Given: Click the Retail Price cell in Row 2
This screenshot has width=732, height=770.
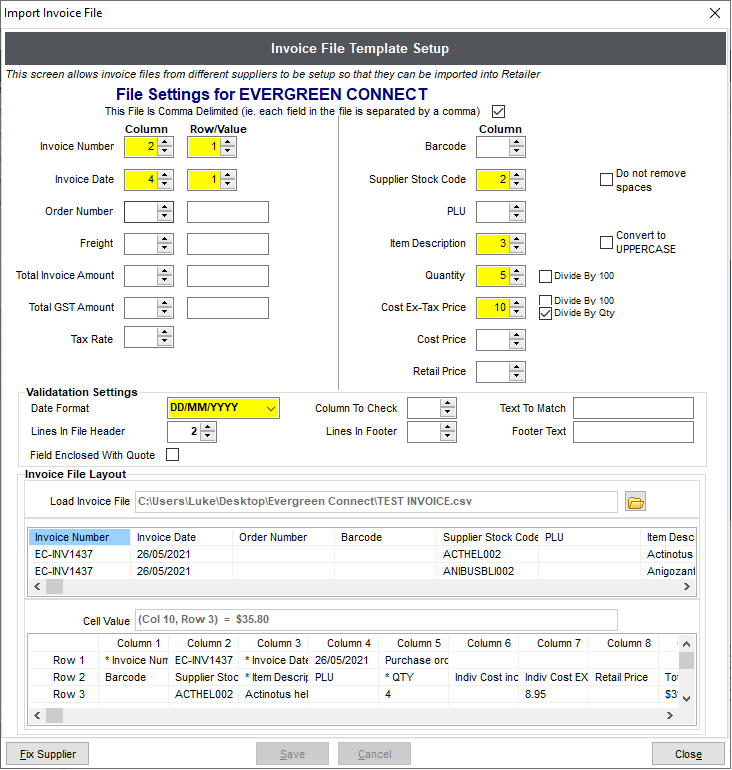Looking at the screenshot, I should [624, 677].
